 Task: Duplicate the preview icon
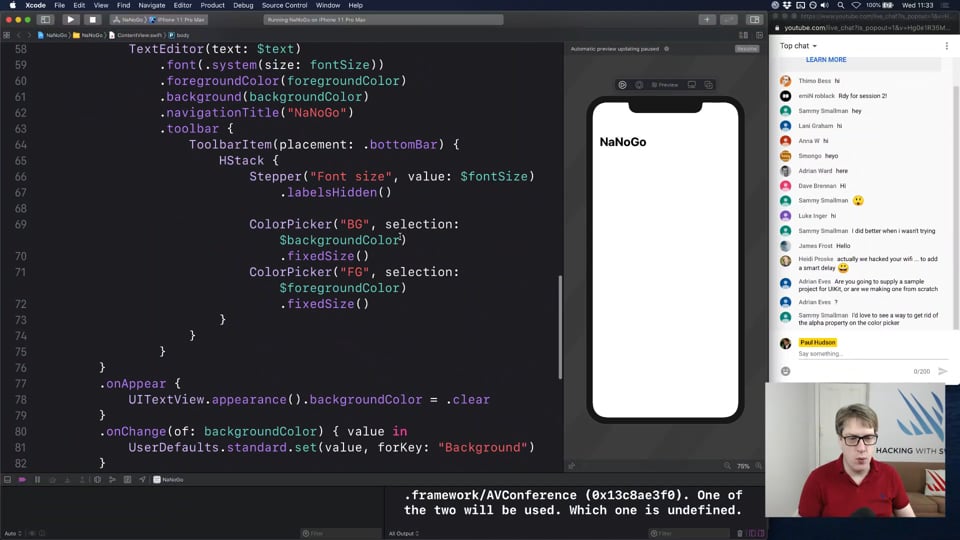click(x=708, y=85)
